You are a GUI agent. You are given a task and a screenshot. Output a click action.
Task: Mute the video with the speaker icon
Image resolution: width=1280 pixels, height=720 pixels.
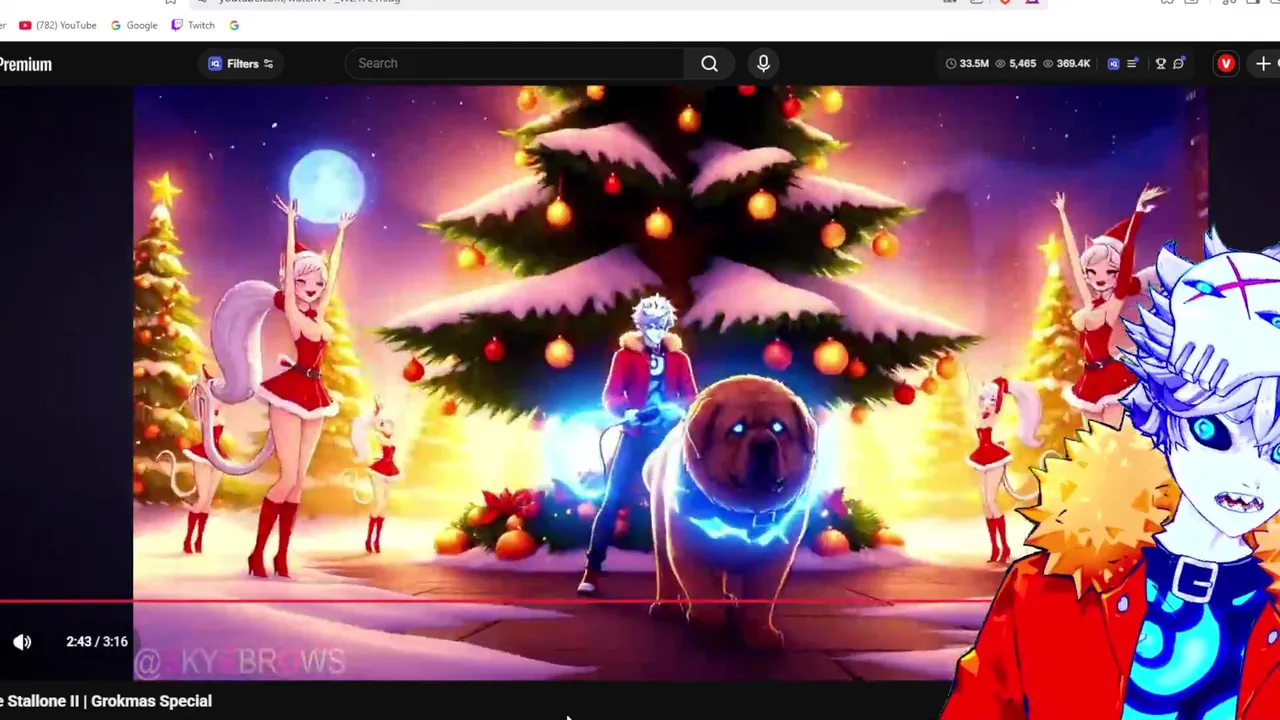(22, 642)
